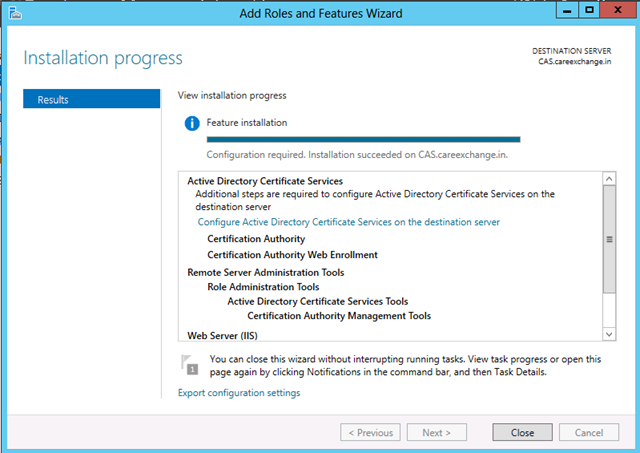Select the Web Server (IIS) item

tap(222, 335)
